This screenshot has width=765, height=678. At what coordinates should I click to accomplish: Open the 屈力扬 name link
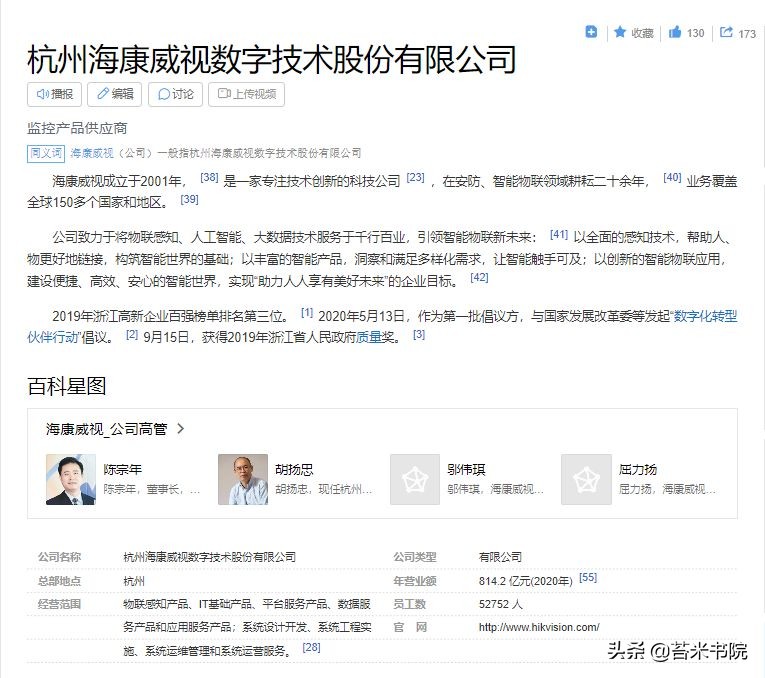638,470
